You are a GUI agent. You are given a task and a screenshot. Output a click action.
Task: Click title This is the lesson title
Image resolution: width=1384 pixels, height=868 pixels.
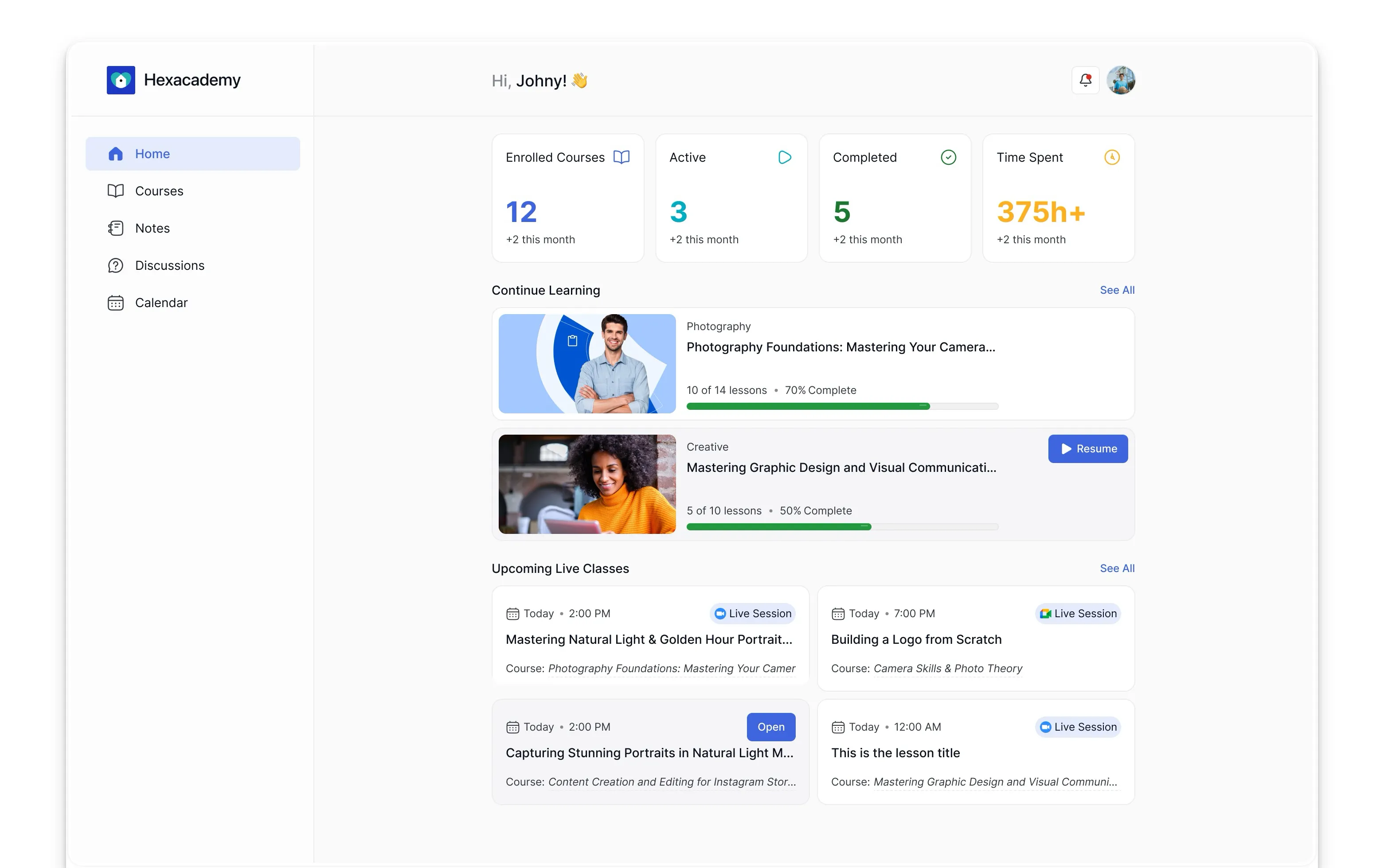[895, 753]
